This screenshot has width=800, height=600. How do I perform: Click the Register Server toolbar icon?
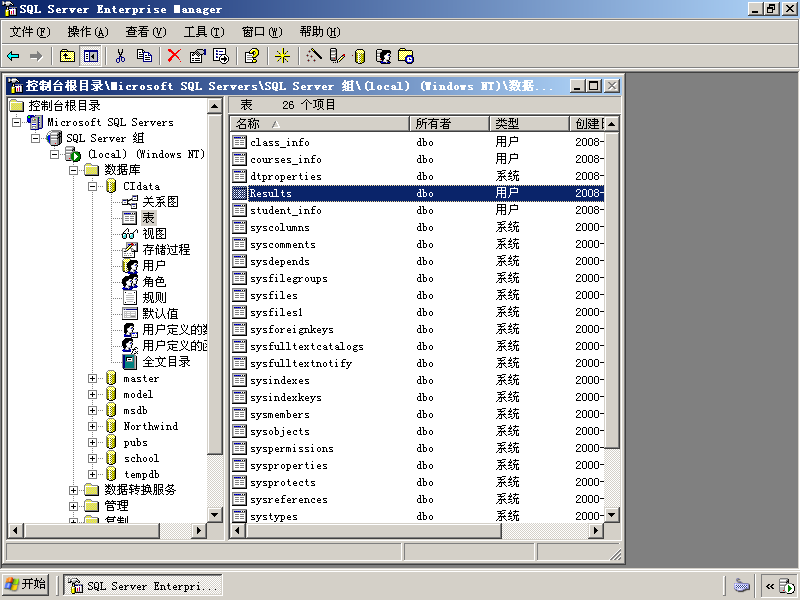(337, 56)
